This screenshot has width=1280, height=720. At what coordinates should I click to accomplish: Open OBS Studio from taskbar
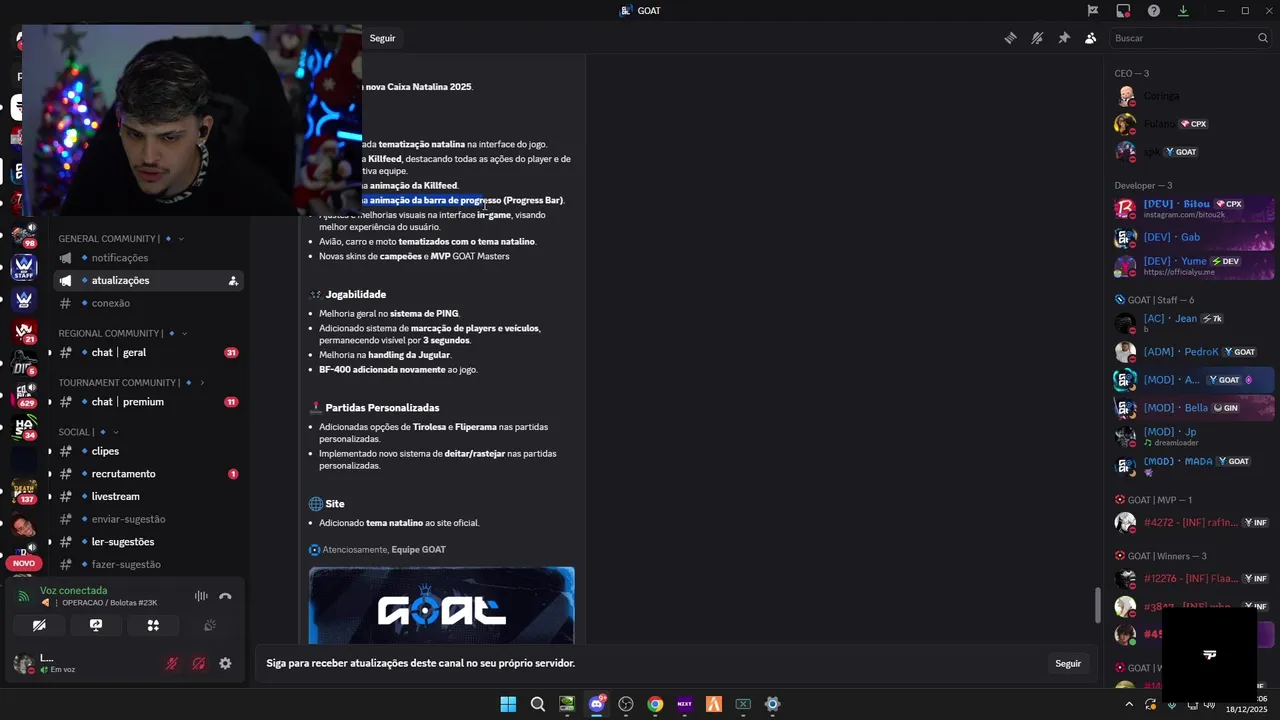[x=626, y=704]
